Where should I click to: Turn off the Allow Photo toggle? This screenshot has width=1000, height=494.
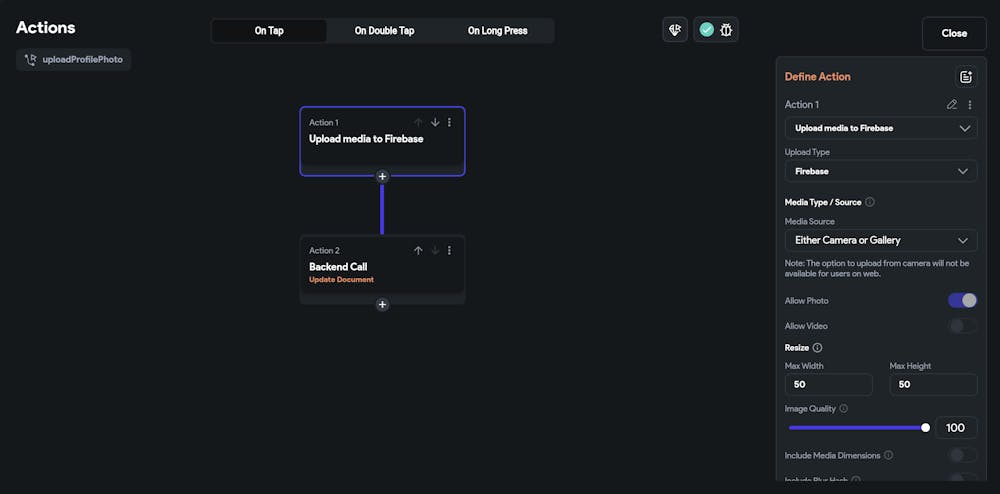(x=962, y=300)
